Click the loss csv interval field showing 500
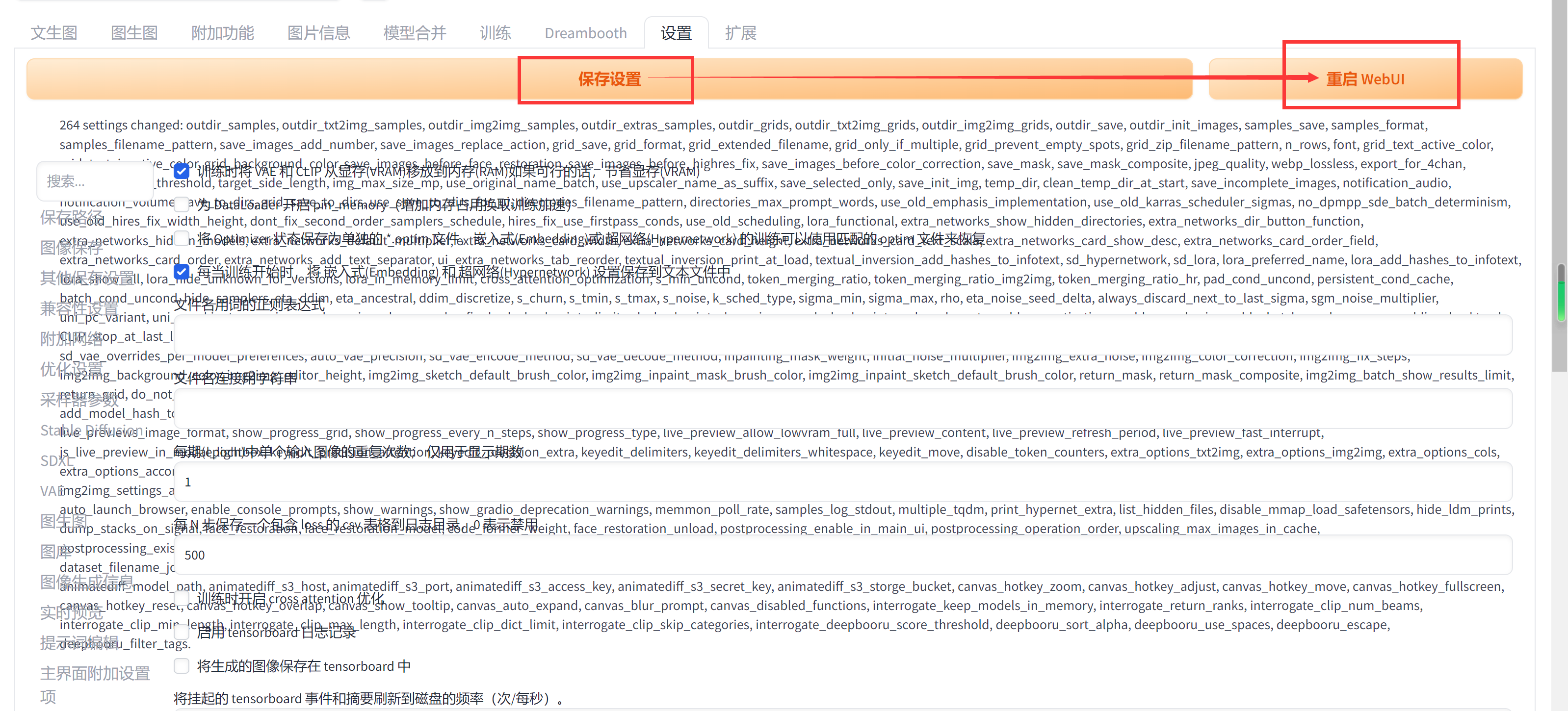 pos(842,555)
